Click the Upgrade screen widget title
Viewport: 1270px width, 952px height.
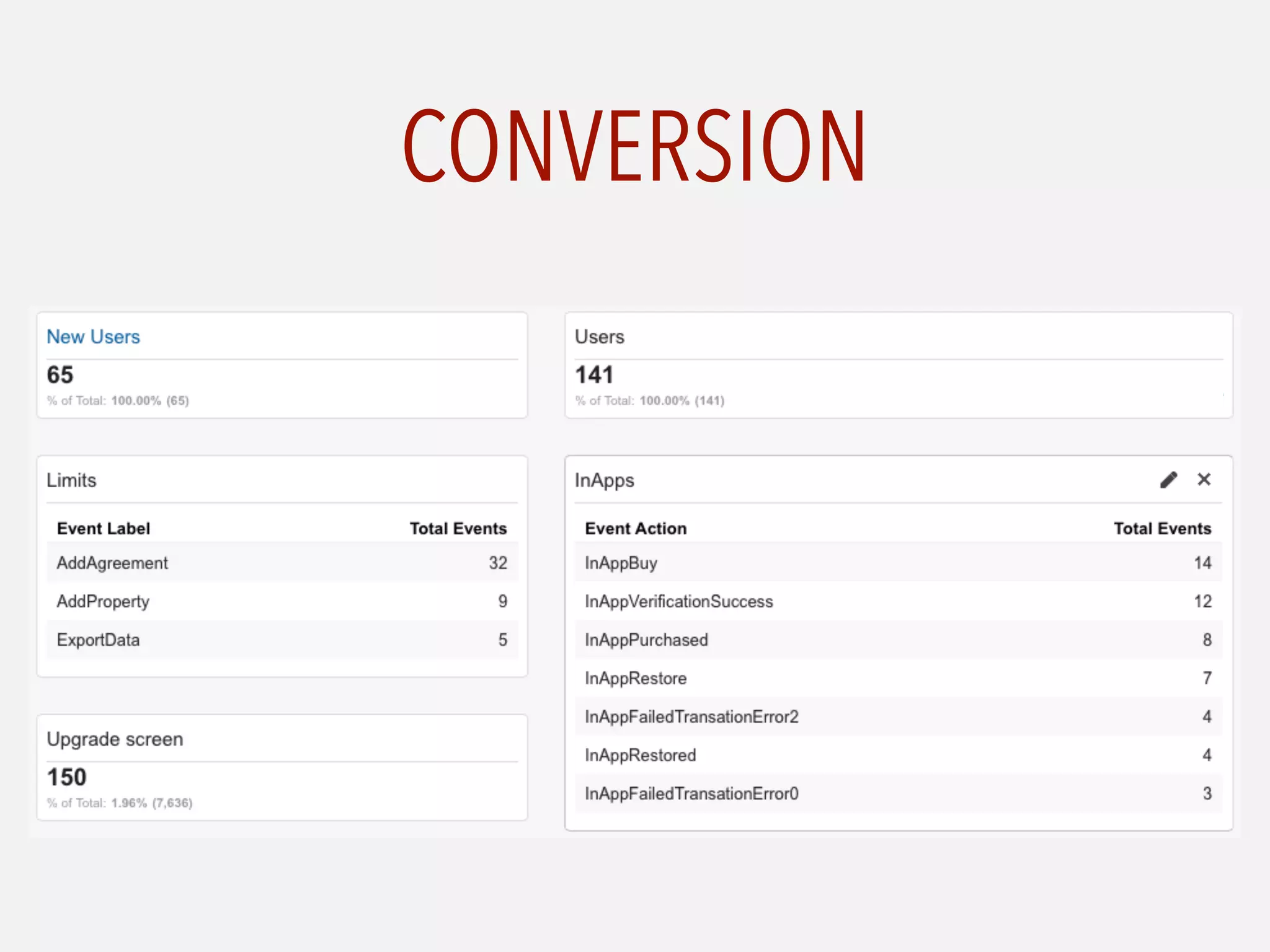tap(115, 739)
